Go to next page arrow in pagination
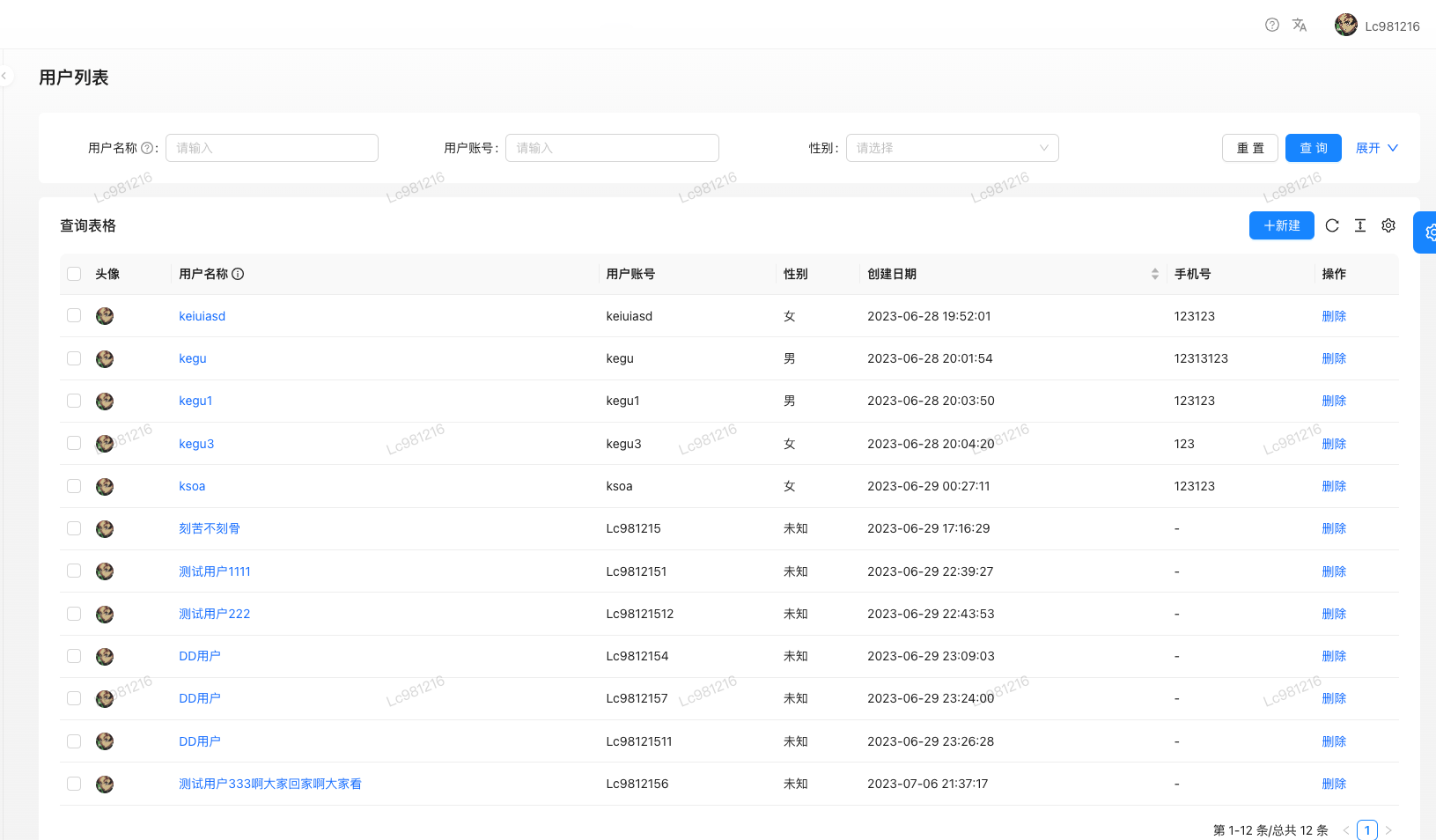The image size is (1436, 840). [x=1388, y=830]
